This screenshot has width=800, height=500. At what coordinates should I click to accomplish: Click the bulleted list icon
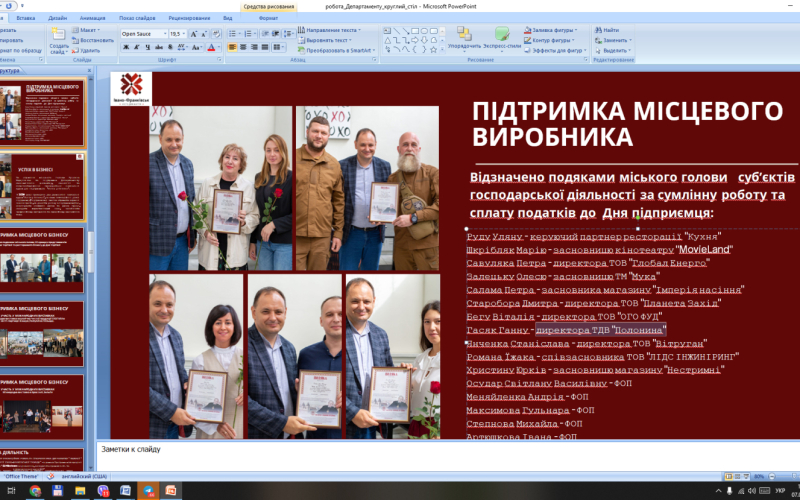pos(233,33)
